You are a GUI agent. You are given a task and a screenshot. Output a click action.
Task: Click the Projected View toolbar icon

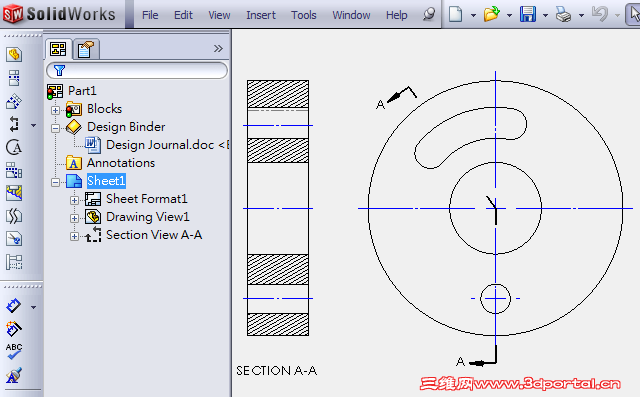(x=14, y=78)
